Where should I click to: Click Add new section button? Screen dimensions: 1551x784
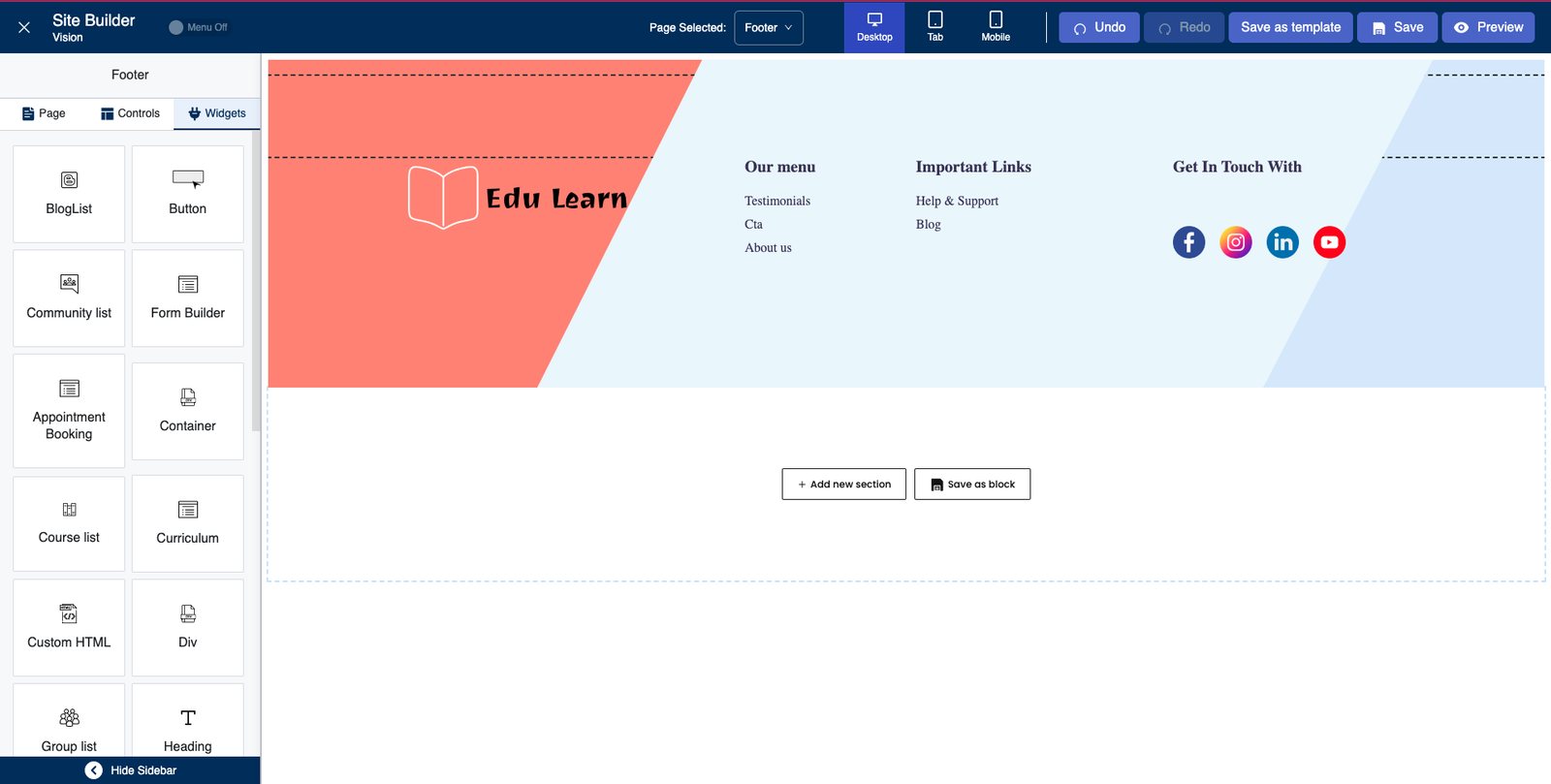(x=843, y=485)
